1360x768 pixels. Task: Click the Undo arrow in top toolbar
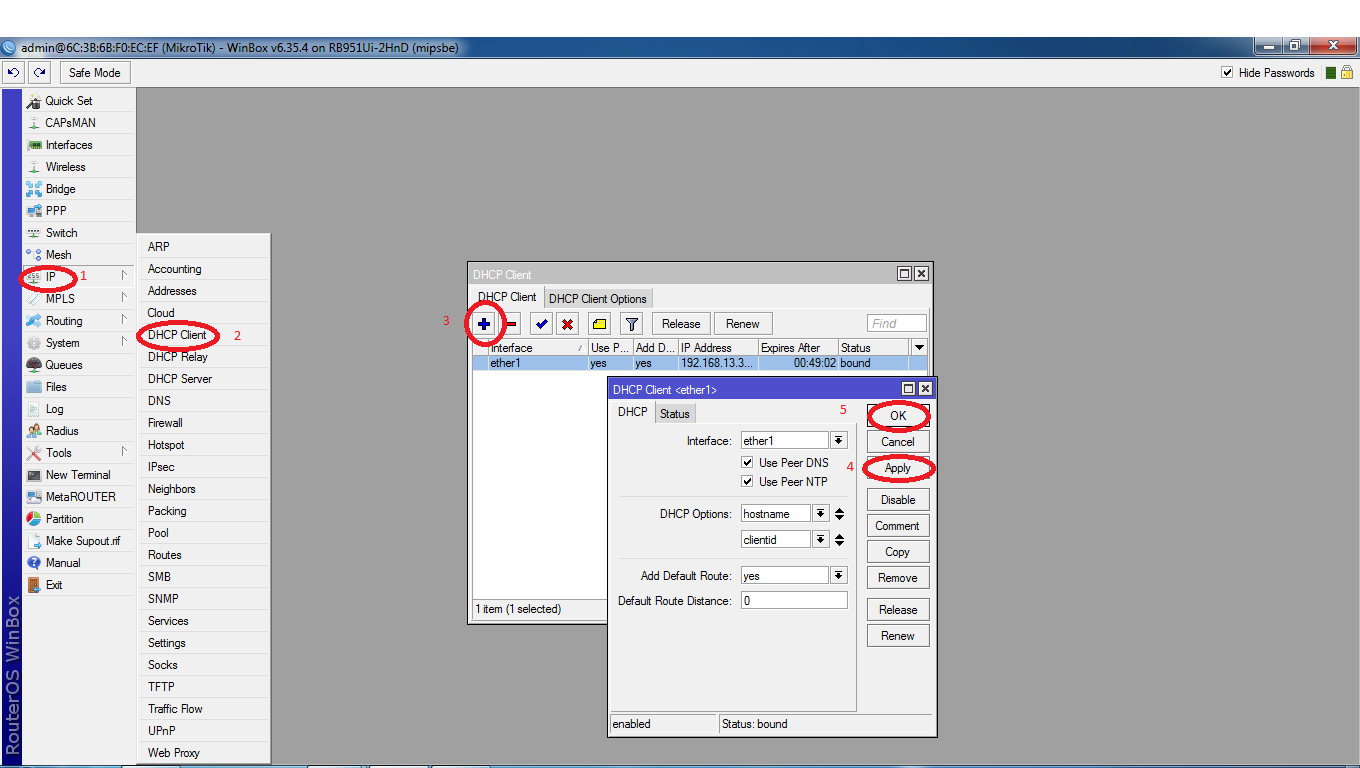point(14,72)
